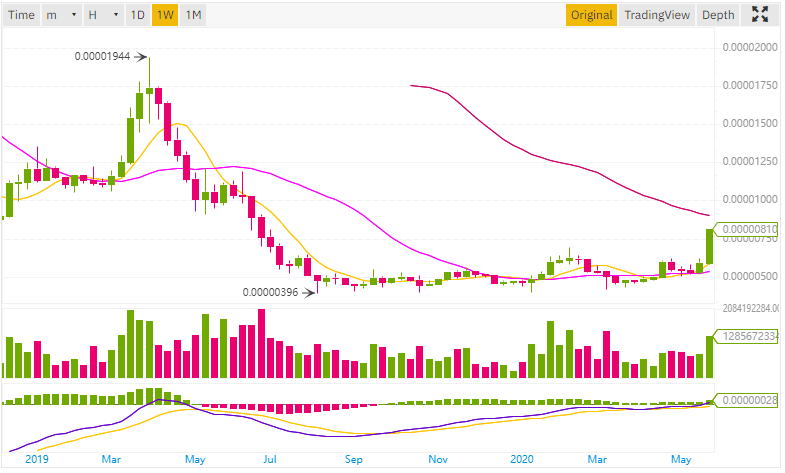This screenshot has width=785, height=473.
Task: Switch to Depth chart view
Action: click(718, 15)
